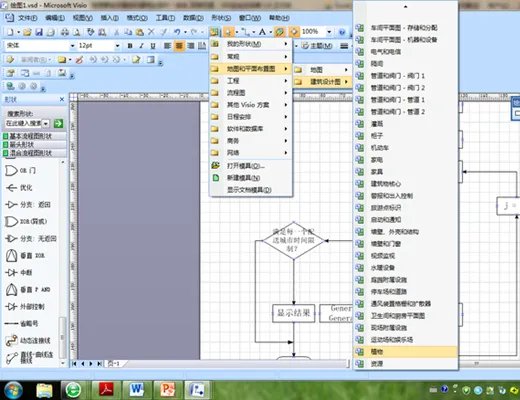Click the Copy icon in the toolbar

pos(128,32)
